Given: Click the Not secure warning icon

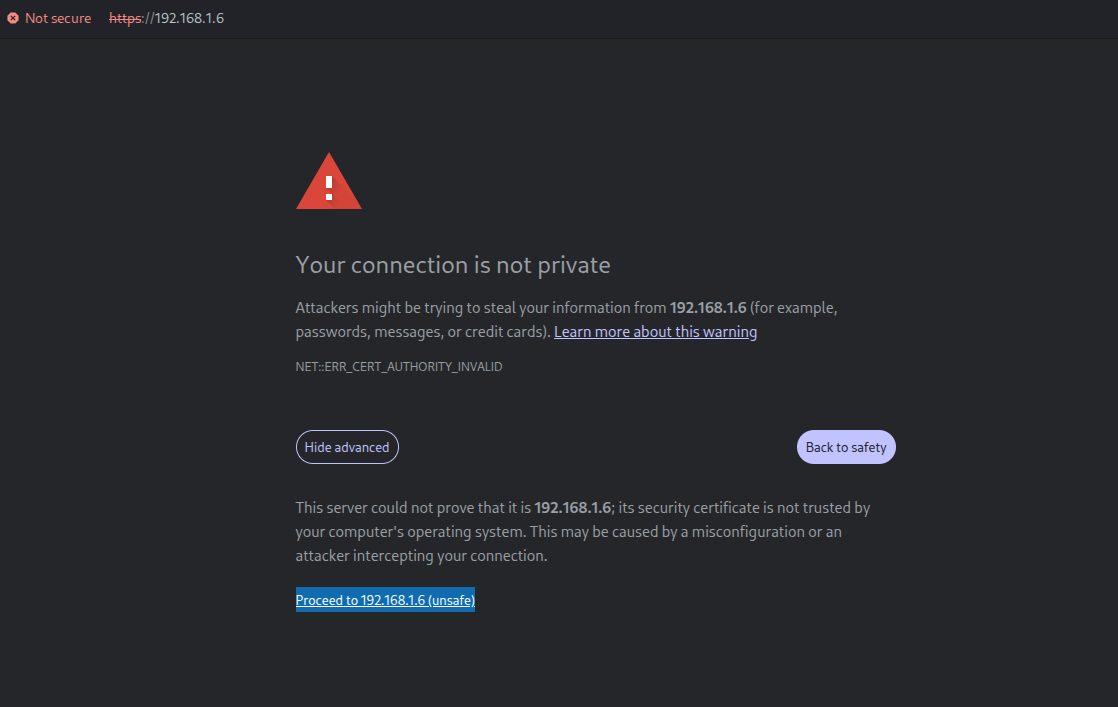Looking at the screenshot, I should [x=13, y=18].
